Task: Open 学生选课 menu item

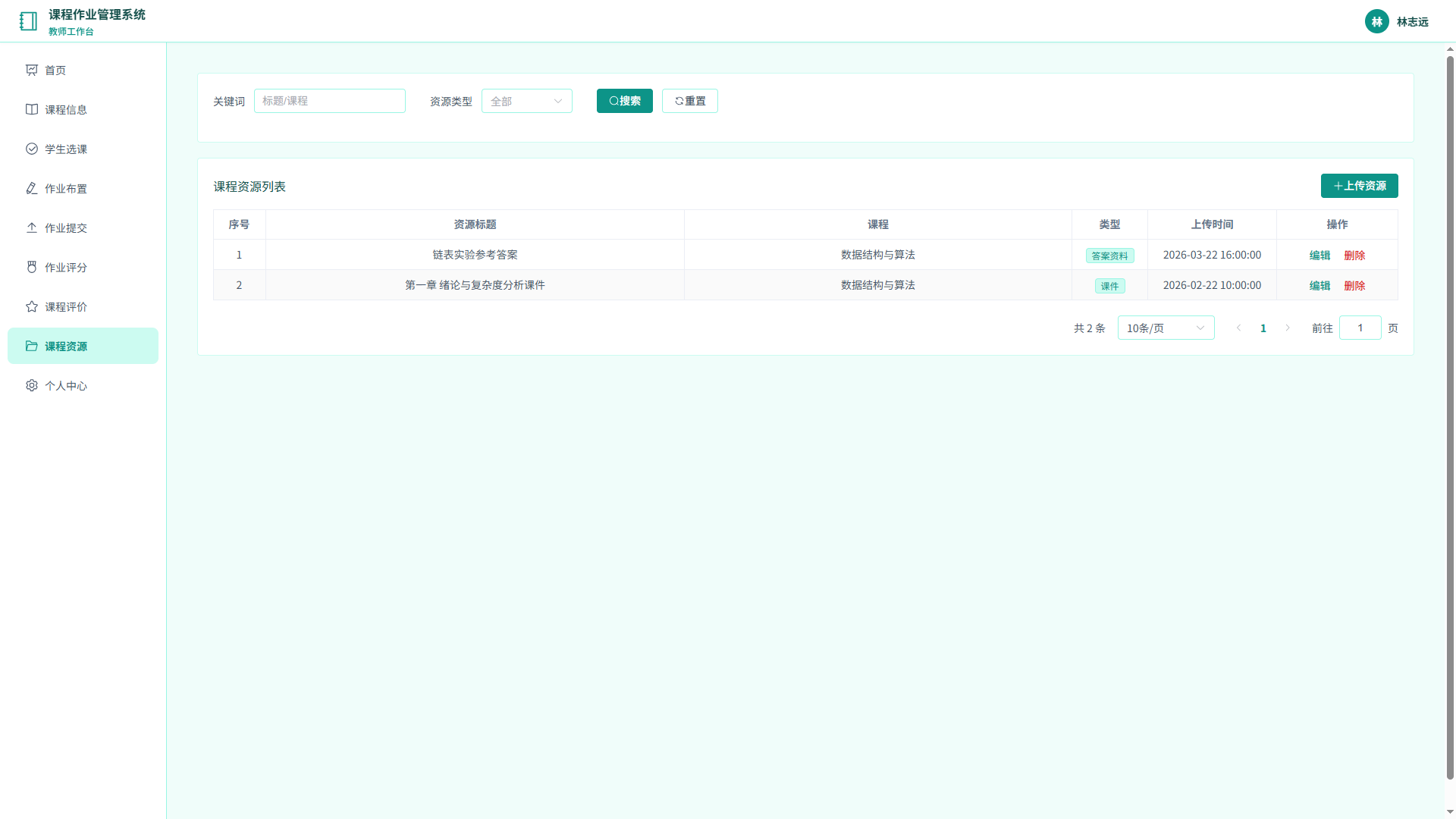Action: (x=83, y=149)
